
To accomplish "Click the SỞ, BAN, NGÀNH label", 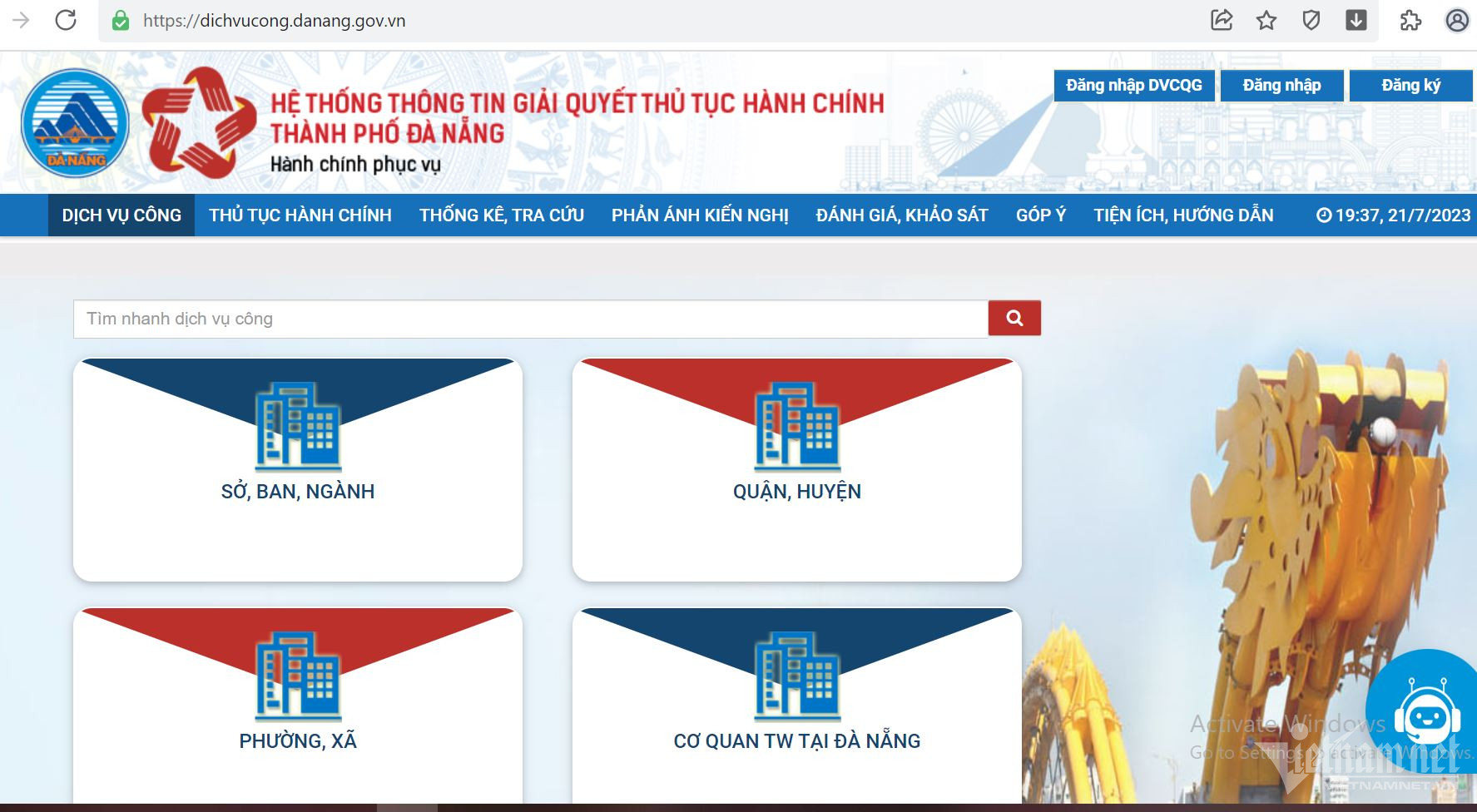I will tap(298, 492).
